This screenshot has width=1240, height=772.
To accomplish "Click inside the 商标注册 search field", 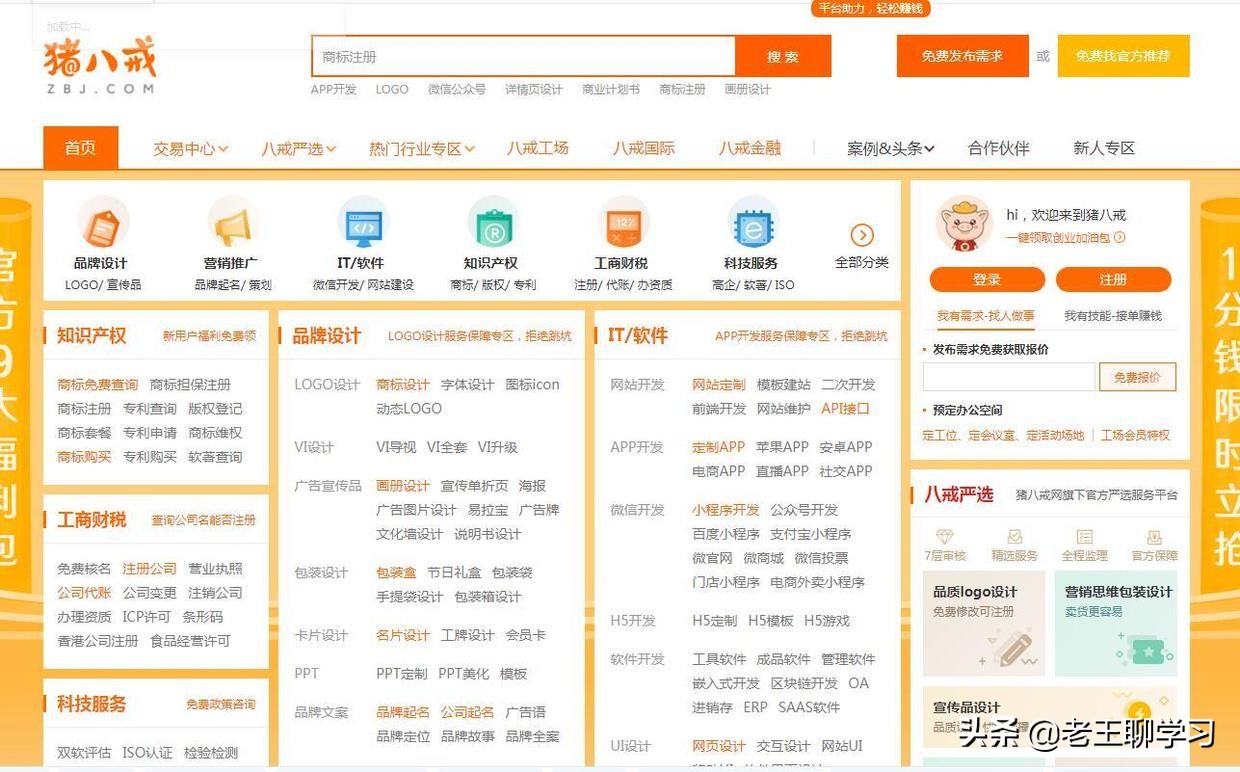I will [x=520, y=56].
